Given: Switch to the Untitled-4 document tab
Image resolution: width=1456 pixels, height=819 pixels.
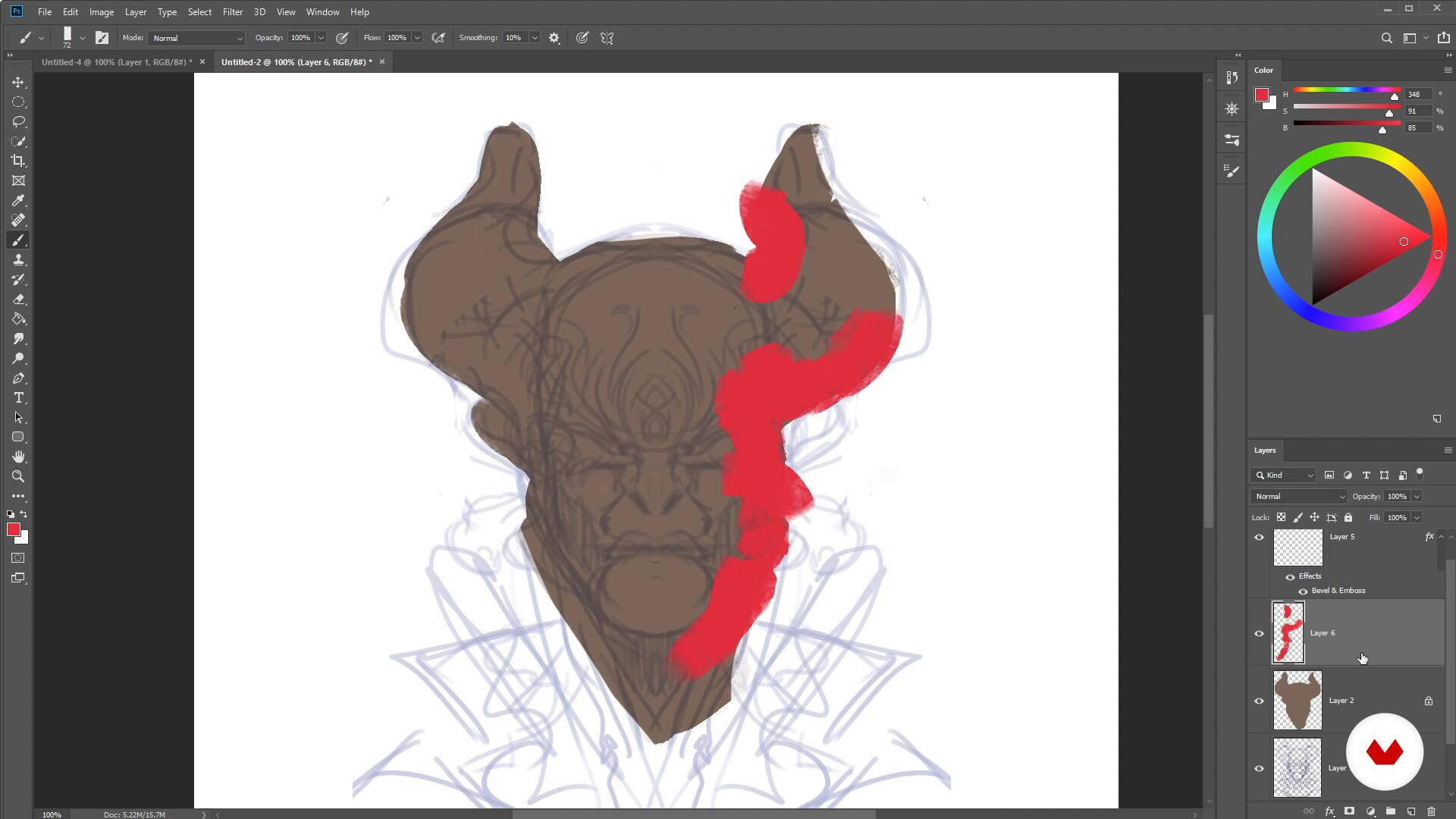Looking at the screenshot, I should [116, 62].
